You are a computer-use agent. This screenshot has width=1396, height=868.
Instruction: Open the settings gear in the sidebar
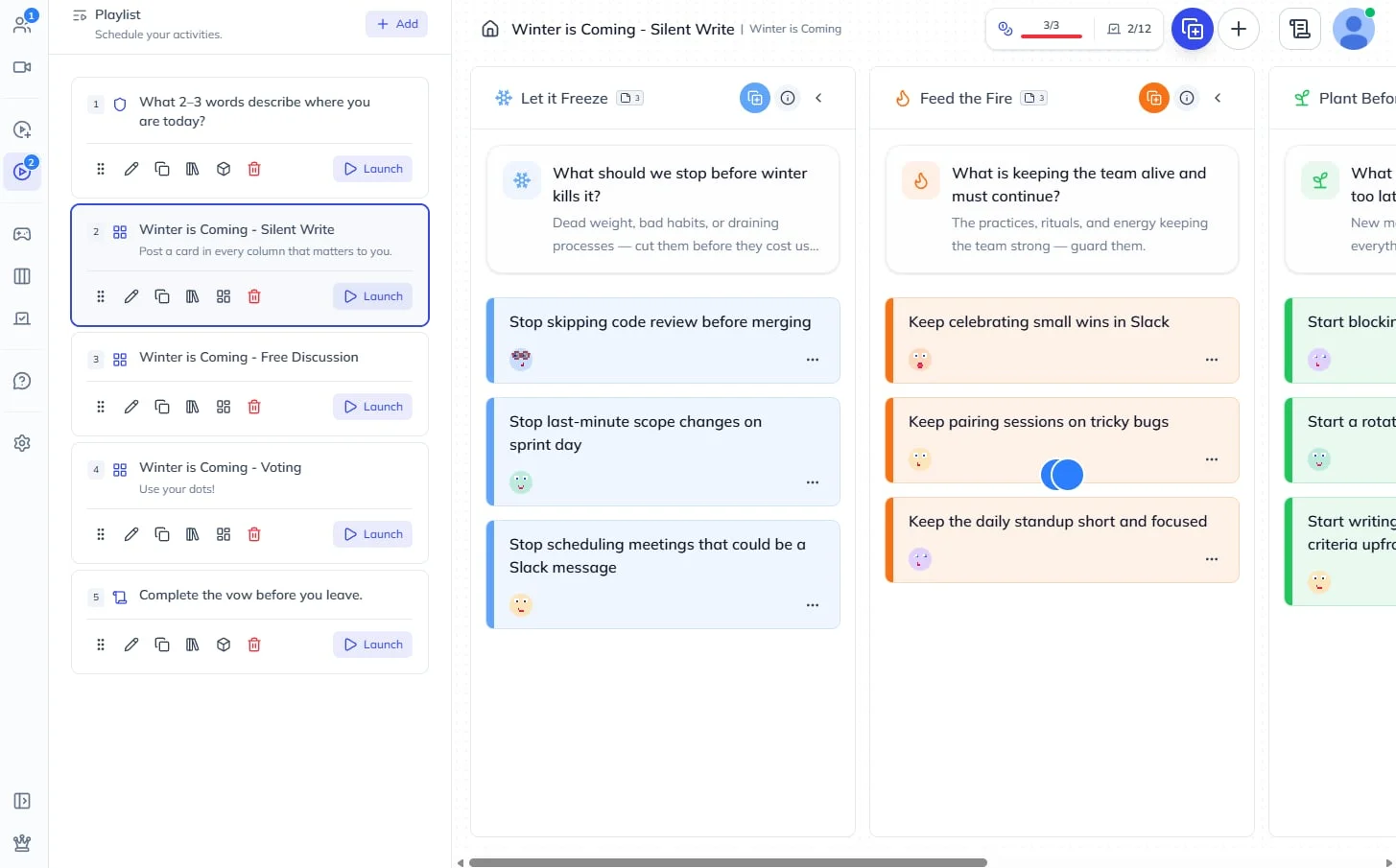pyautogui.click(x=22, y=443)
